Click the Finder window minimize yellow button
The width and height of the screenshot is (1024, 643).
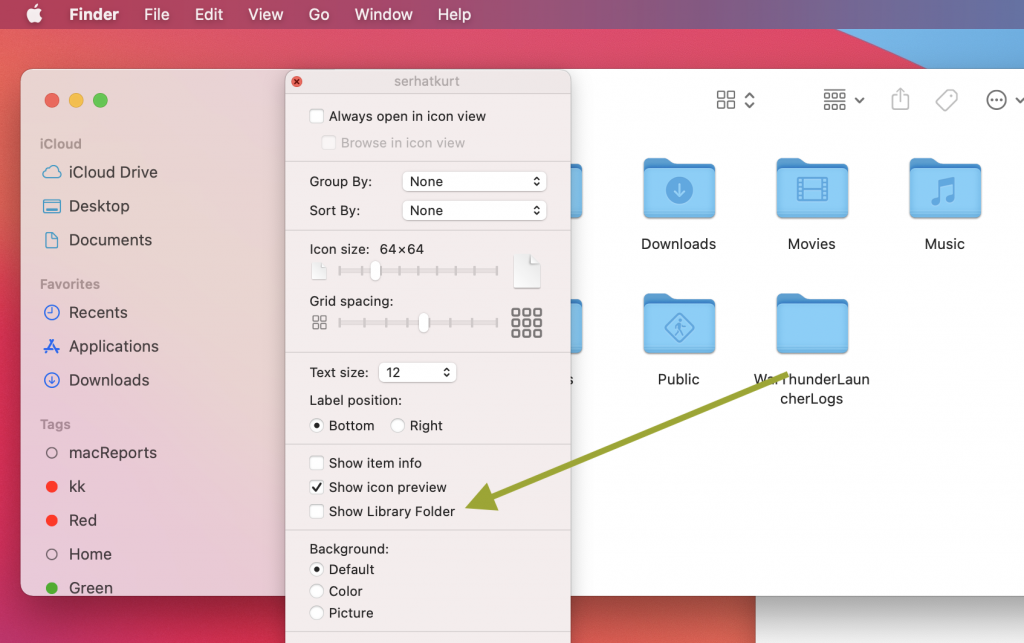pyautogui.click(x=76, y=101)
